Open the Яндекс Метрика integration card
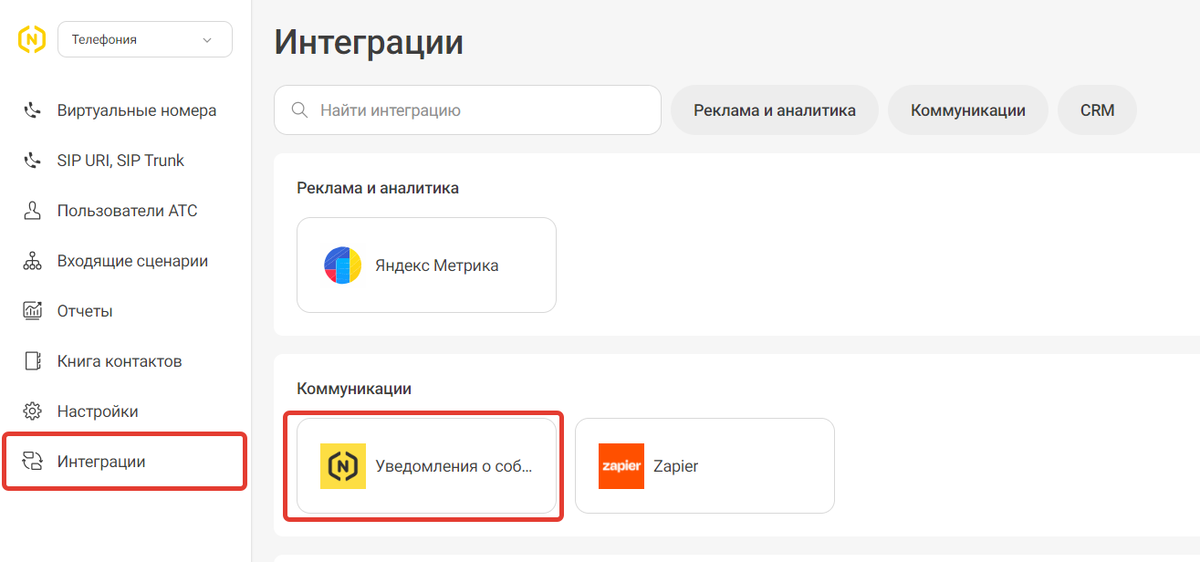Image resolution: width=1200 pixels, height=562 pixels. [427, 265]
